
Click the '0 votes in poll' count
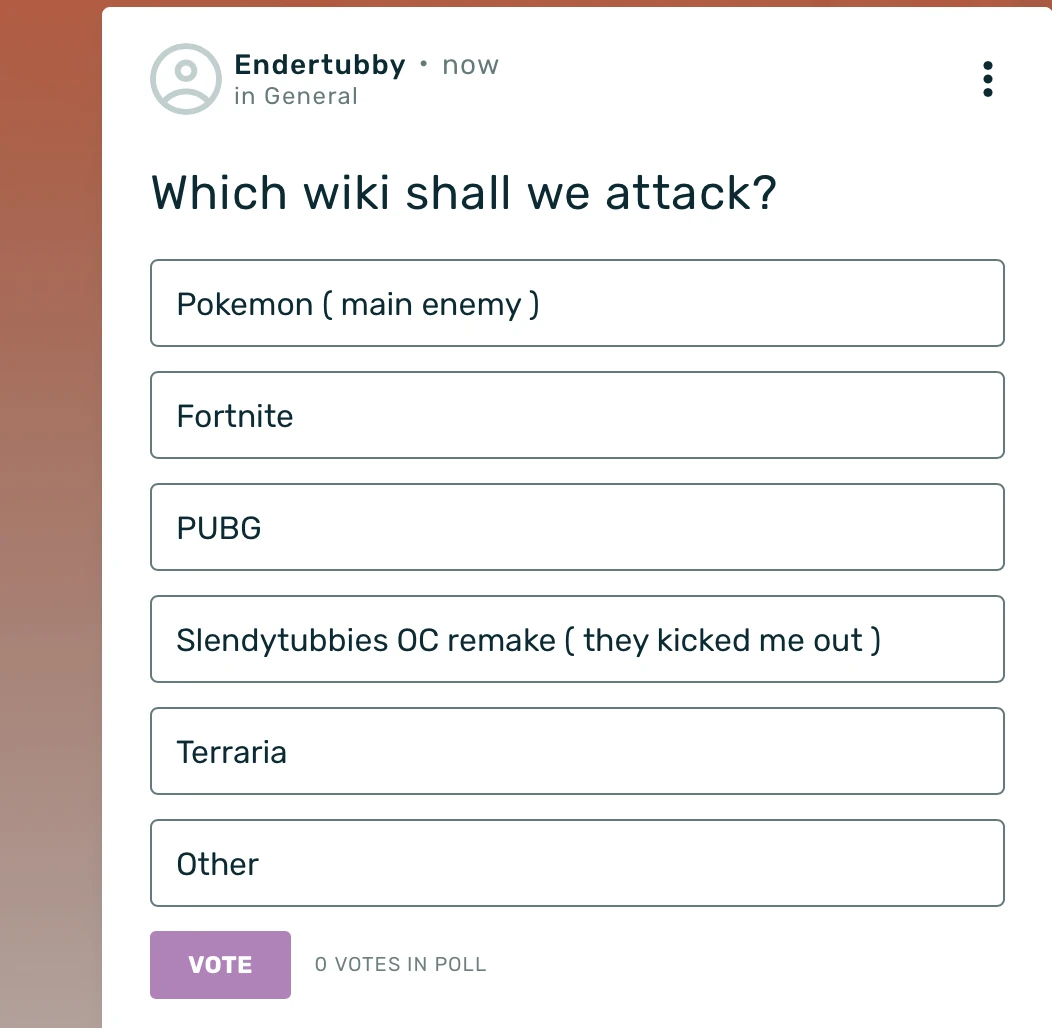[400, 965]
